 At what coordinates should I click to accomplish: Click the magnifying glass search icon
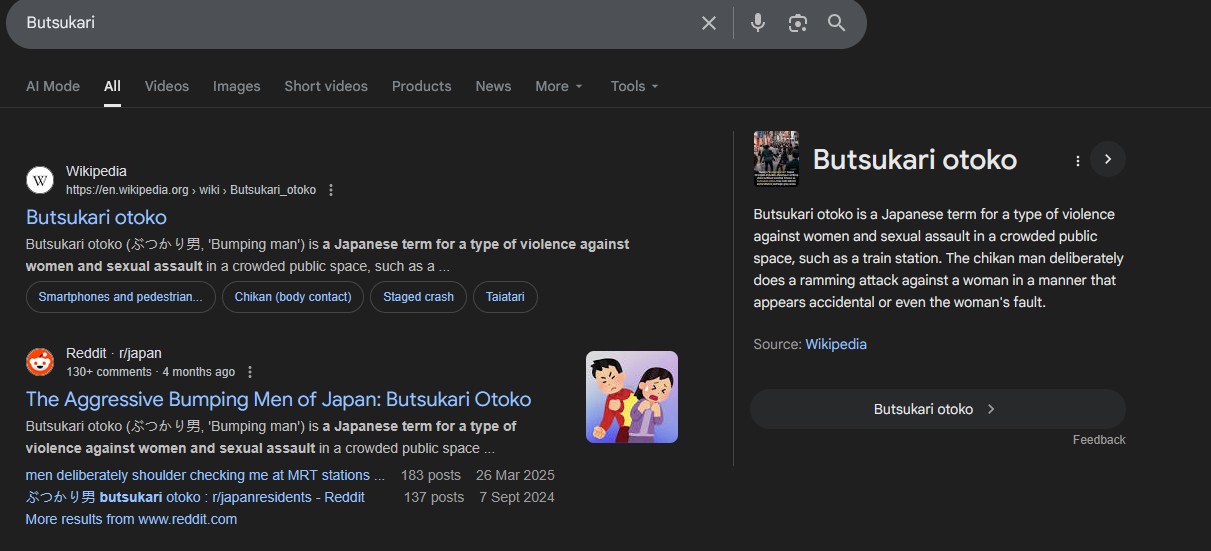pos(837,23)
